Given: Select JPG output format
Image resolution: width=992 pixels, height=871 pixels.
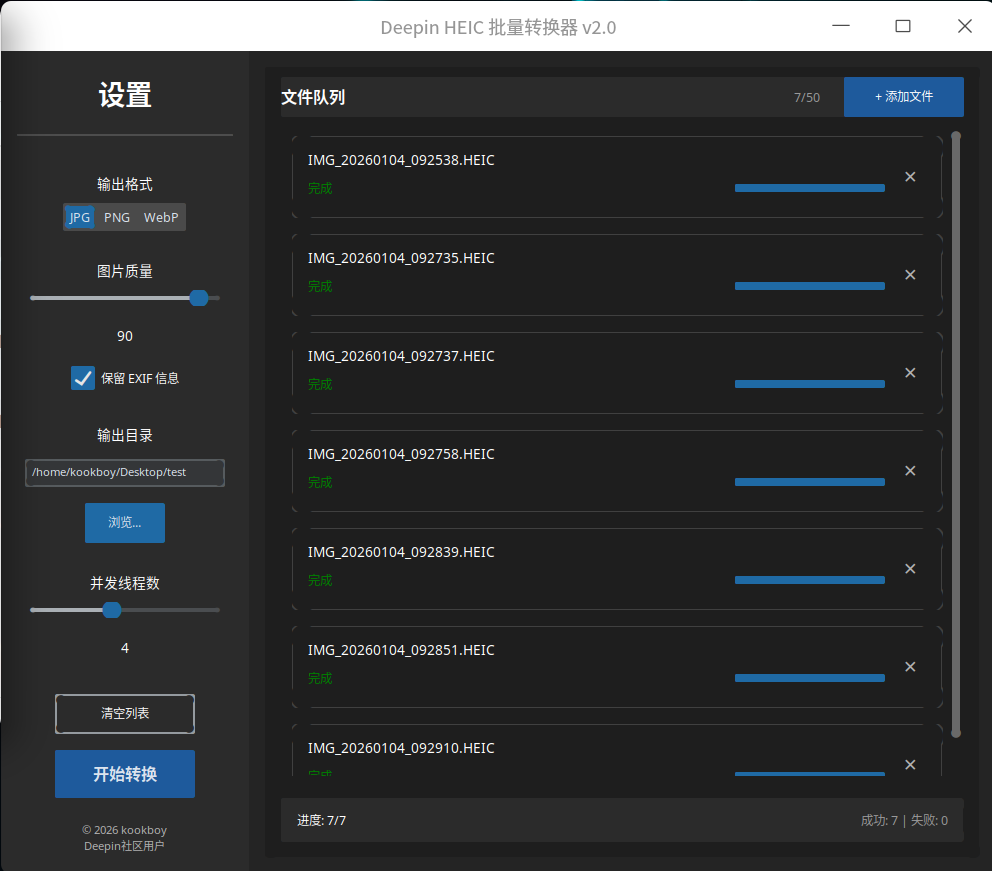Looking at the screenshot, I should coord(80,218).
